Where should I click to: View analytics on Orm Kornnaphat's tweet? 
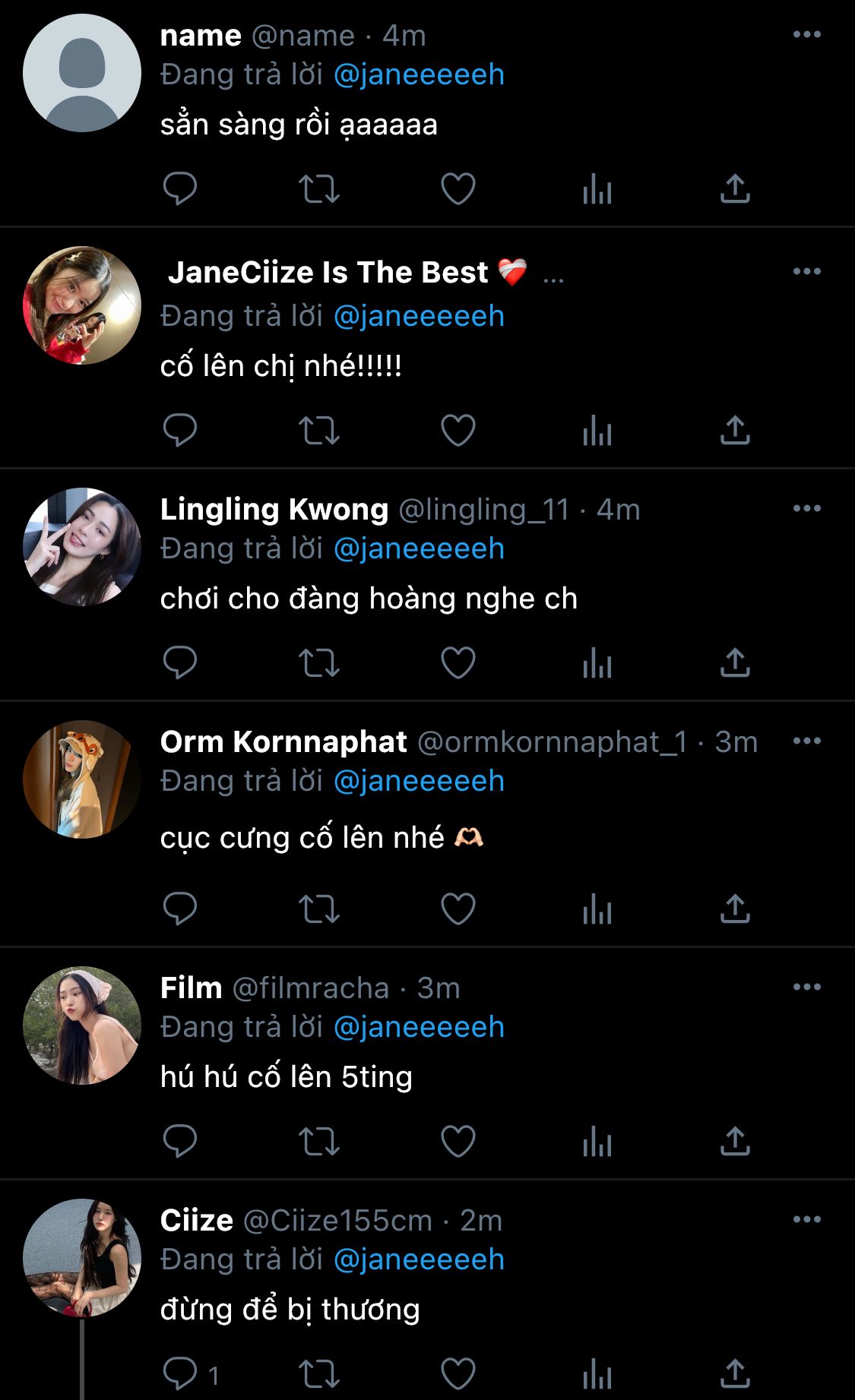[597, 909]
